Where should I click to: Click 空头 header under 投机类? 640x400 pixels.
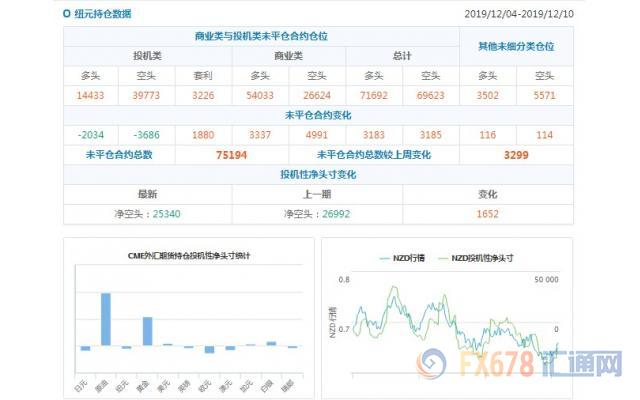[146, 76]
